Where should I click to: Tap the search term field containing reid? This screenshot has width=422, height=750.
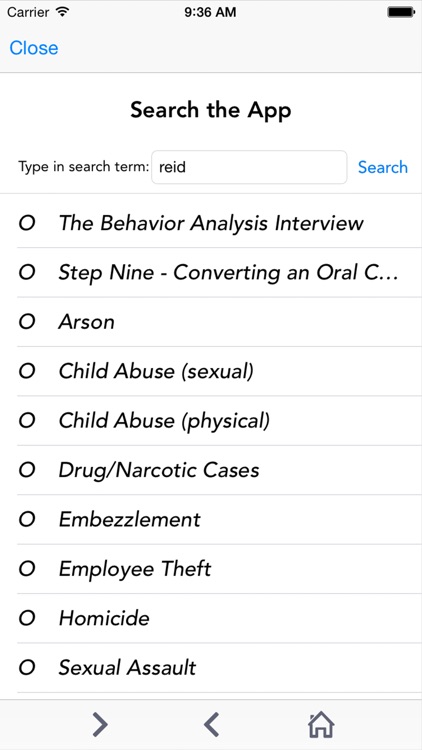point(249,167)
